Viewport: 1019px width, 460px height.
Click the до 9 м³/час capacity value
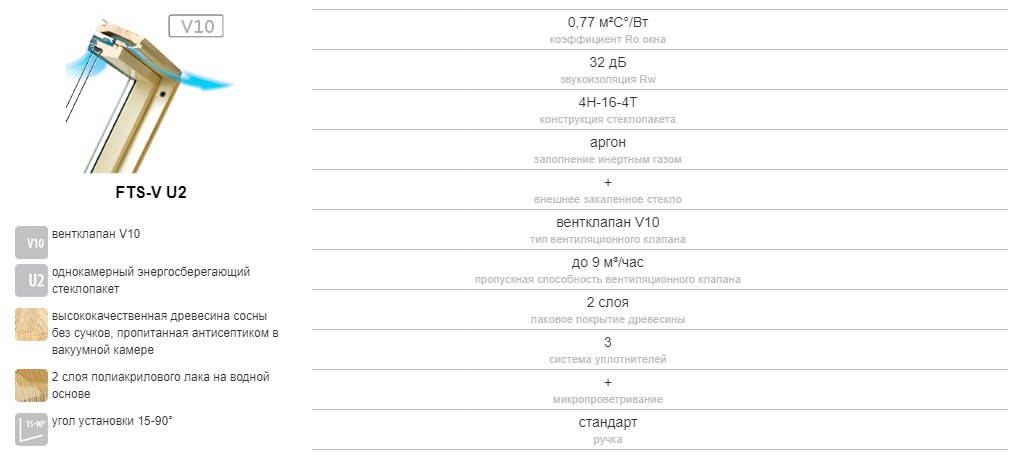[x=608, y=263]
